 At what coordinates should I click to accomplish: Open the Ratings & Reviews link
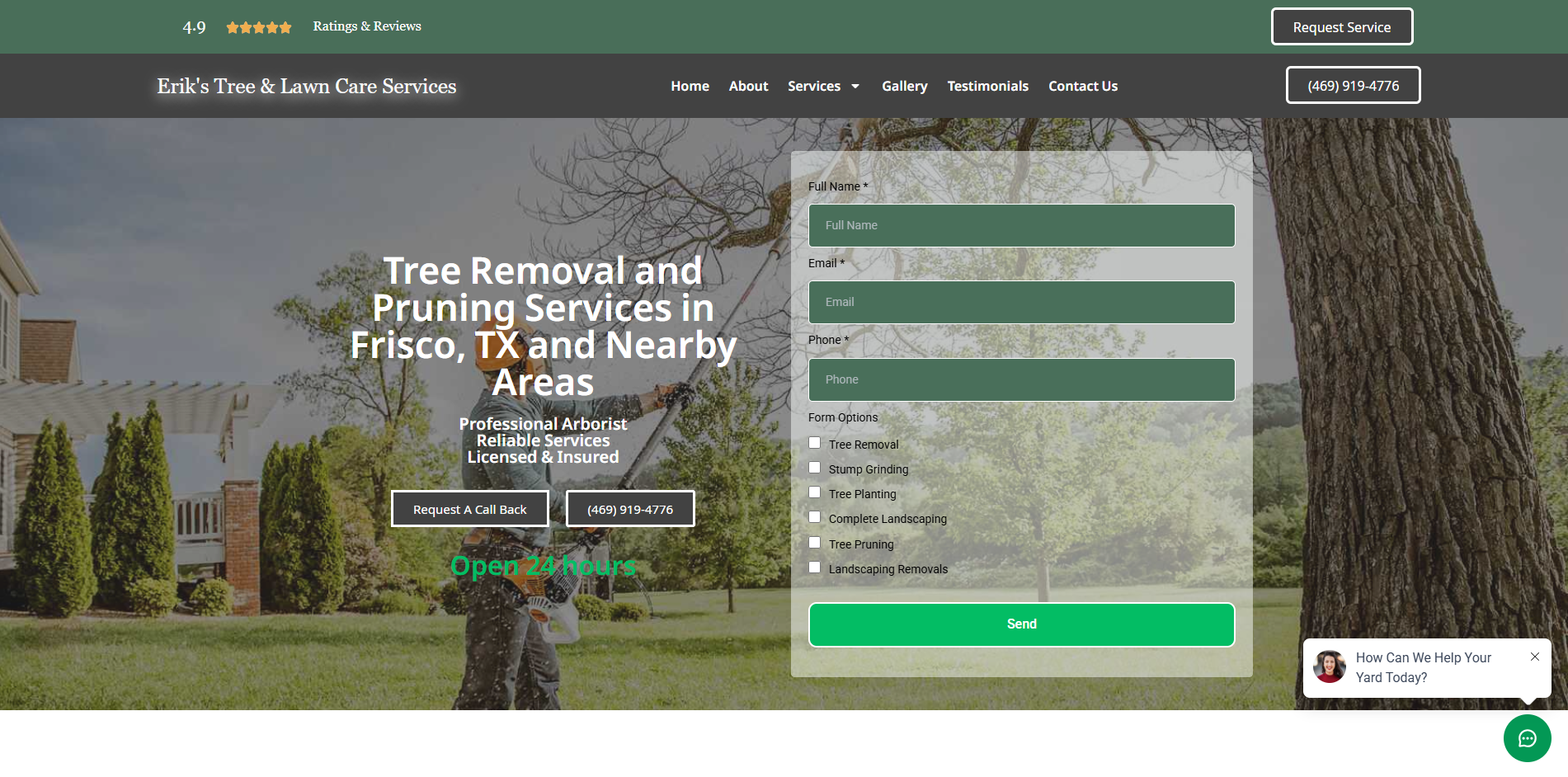[x=367, y=26]
